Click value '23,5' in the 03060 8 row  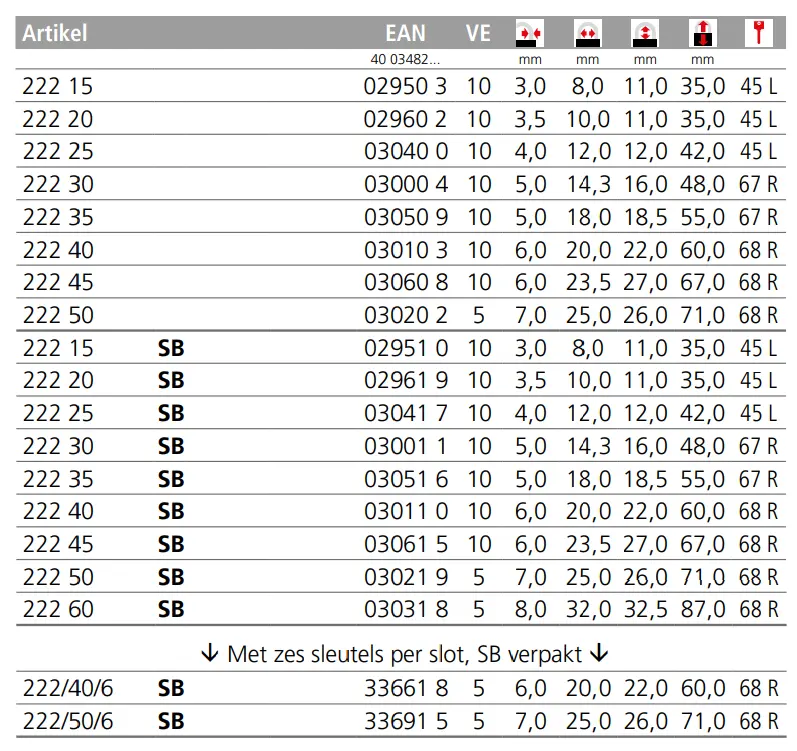click(588, 283)
